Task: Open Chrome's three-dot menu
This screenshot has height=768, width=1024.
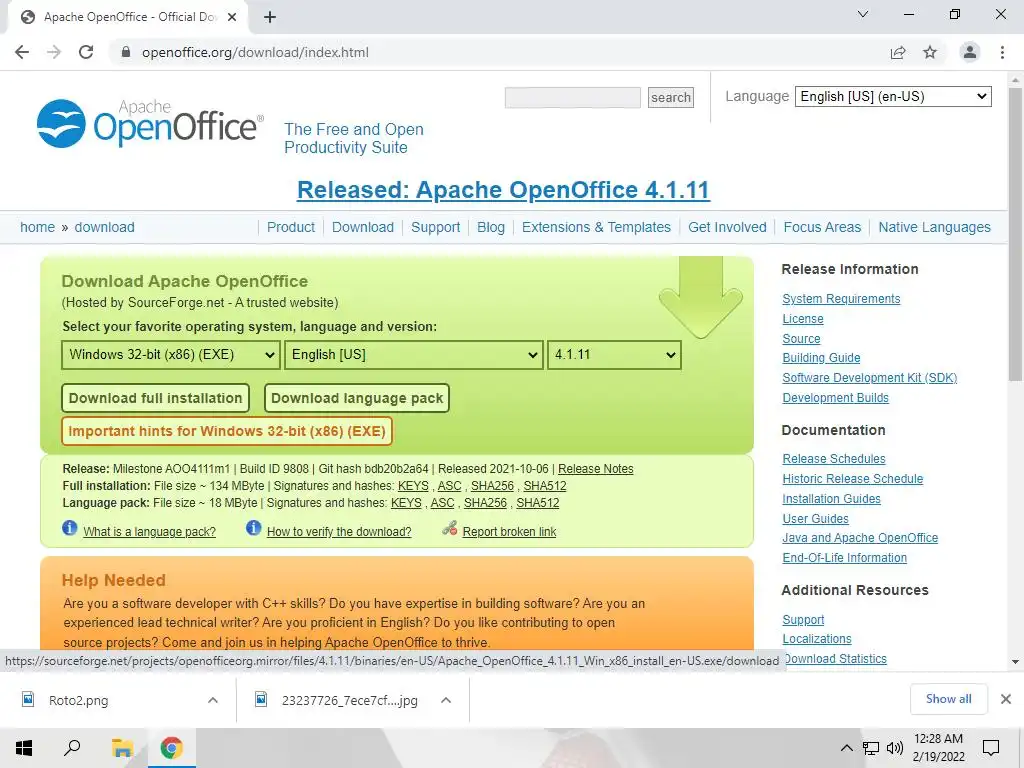Action: 1002,52
